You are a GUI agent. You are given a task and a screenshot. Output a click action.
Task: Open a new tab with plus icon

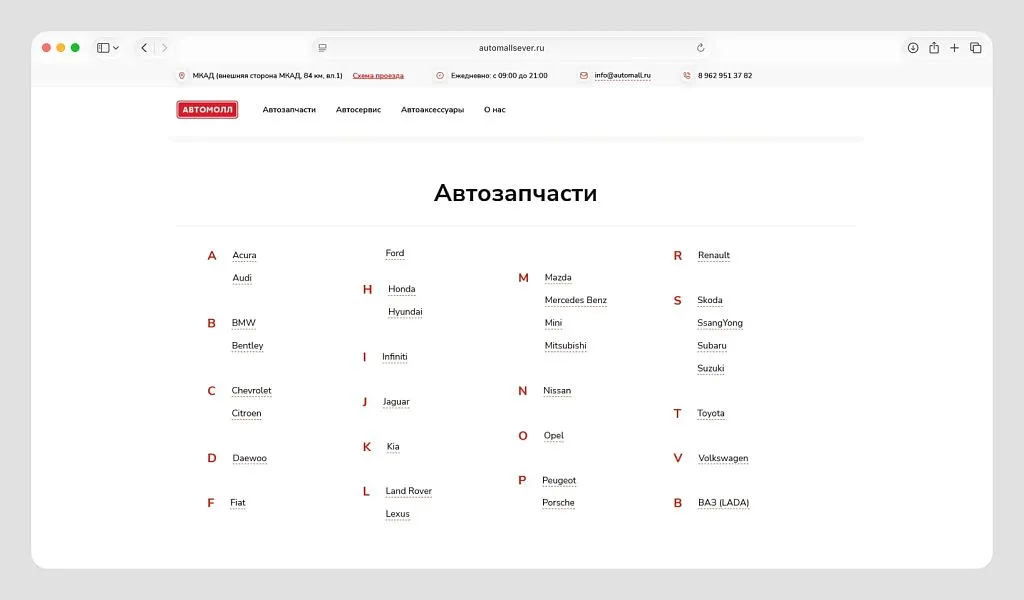954,48
